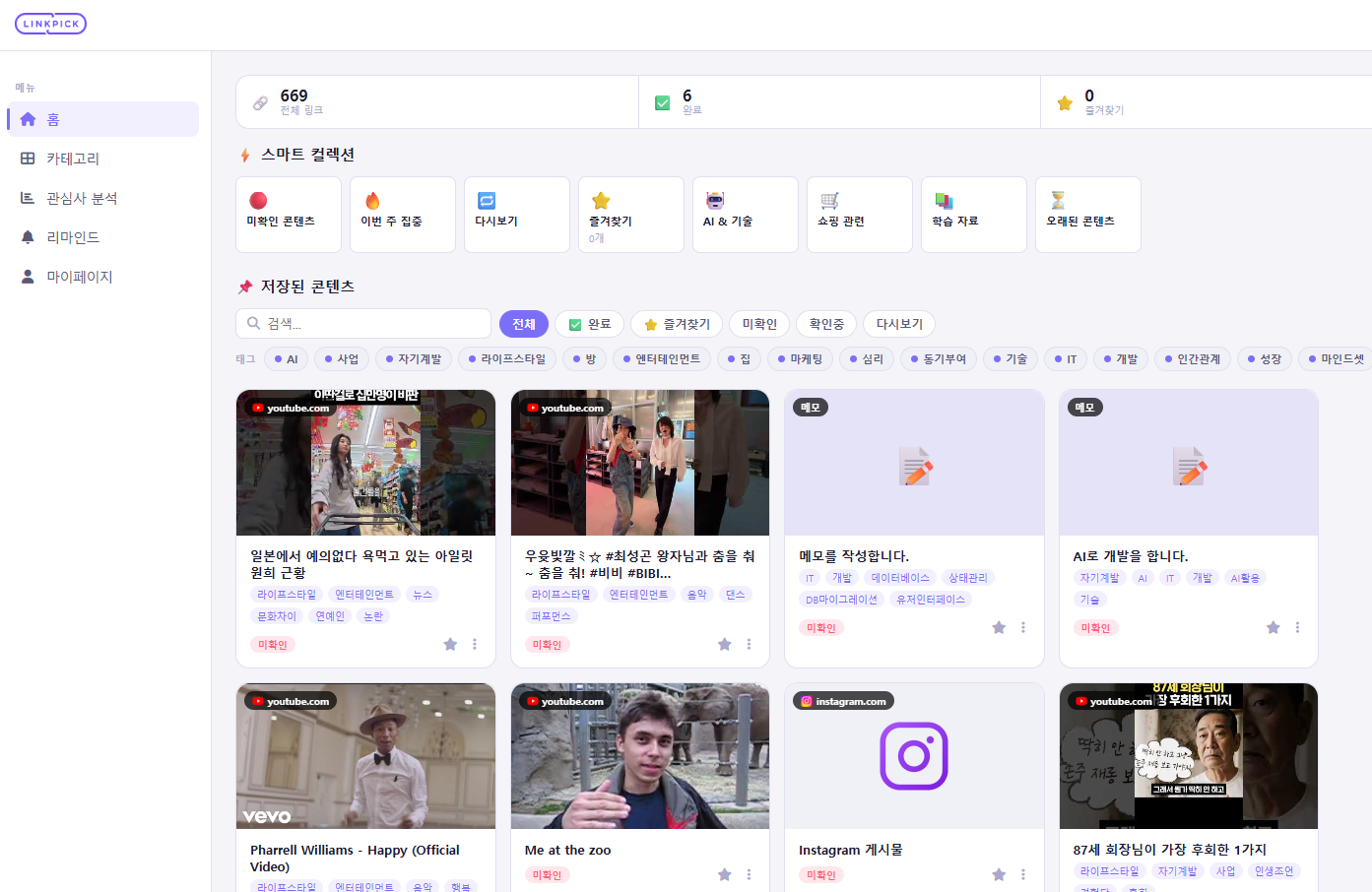Open the 카테고리 sidebar item
Image resolution: width=1372 pixels, height=892 pixels.
coord(102,159)
